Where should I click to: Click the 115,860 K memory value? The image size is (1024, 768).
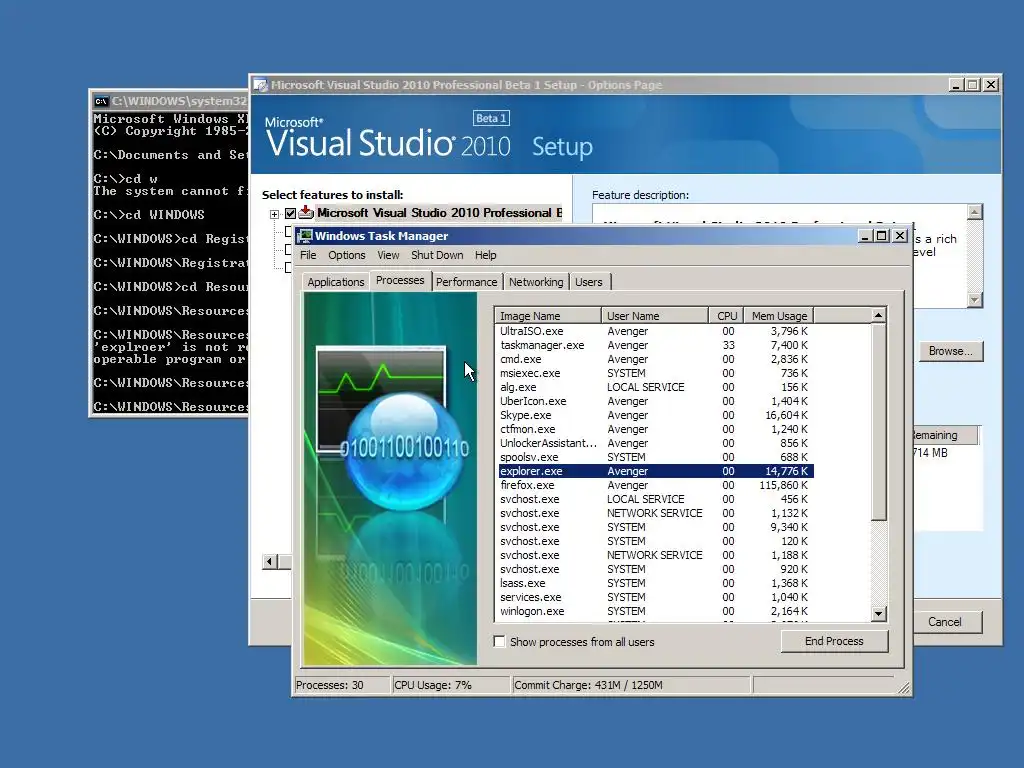pos(783,485)
